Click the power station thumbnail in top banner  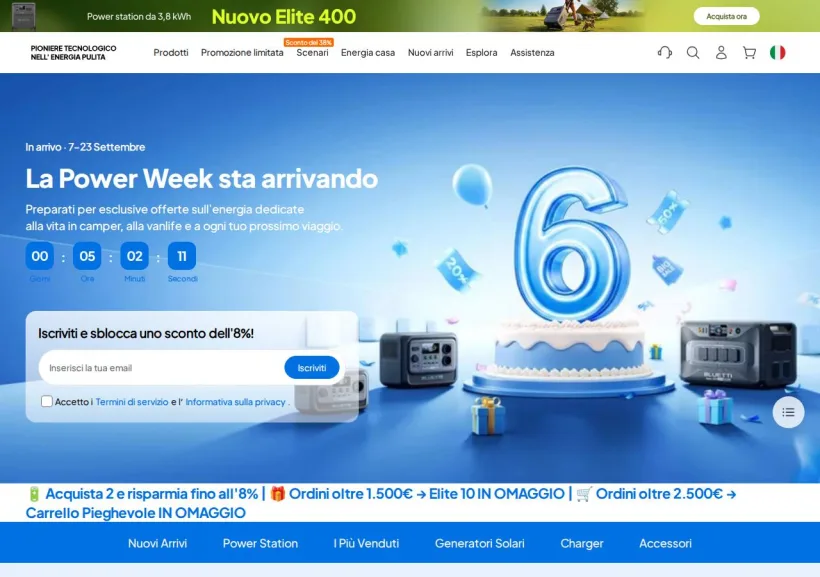(24, 16)
